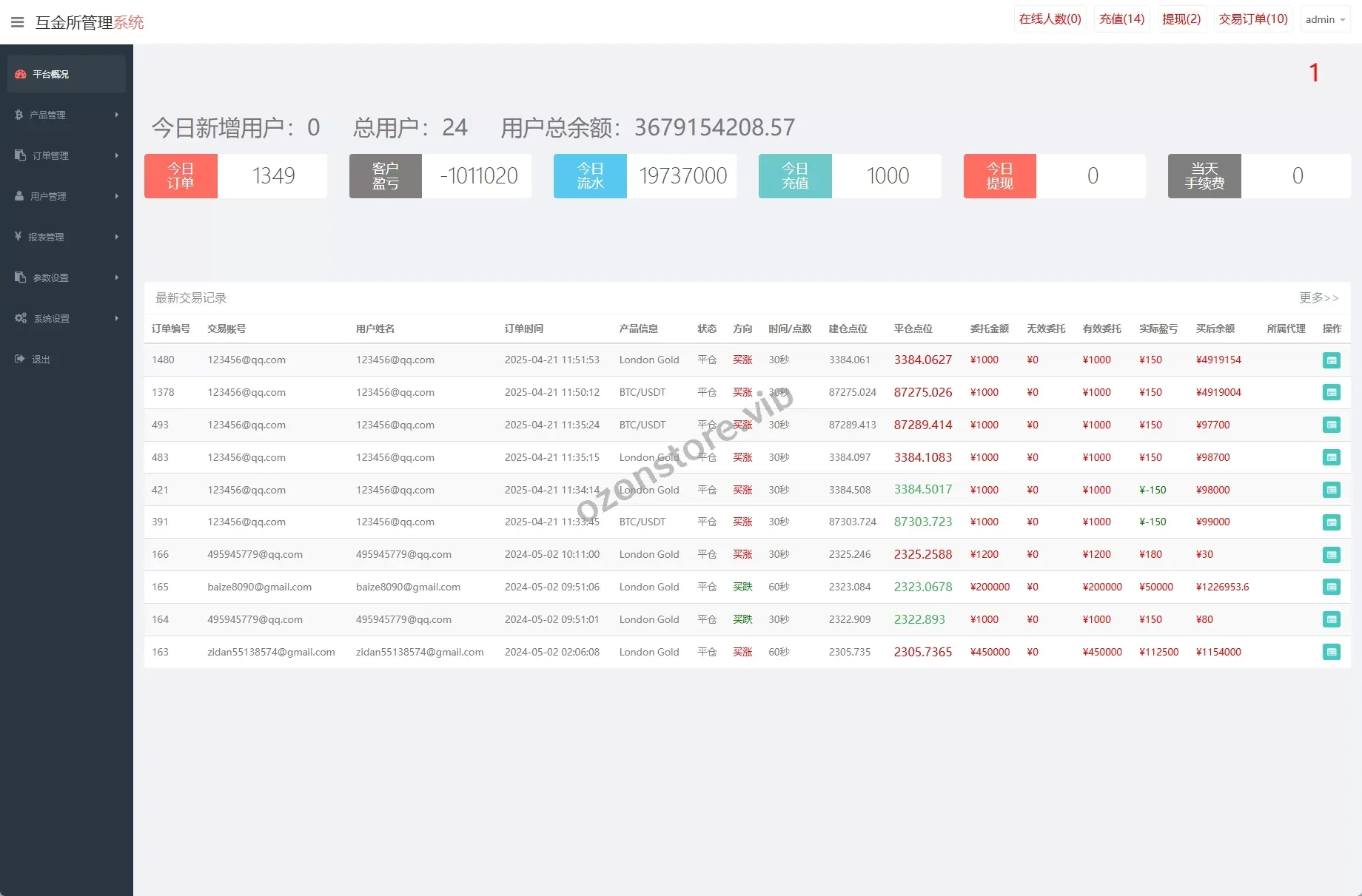Expand the 用户管理 sidebar menu
This screenshot has width=1362, height=896.
pos(66,196)
